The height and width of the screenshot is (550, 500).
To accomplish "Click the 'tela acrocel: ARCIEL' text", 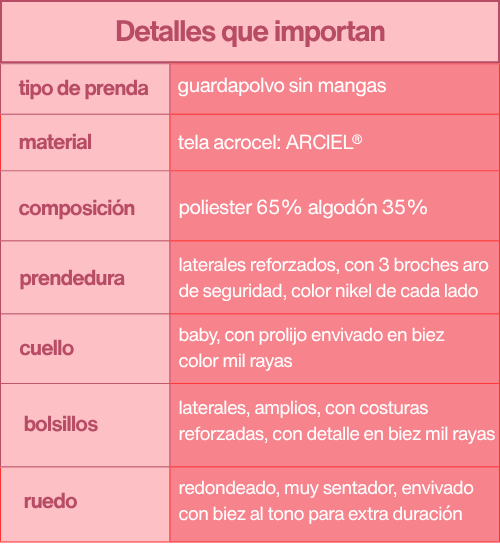I will coord(266,142).
